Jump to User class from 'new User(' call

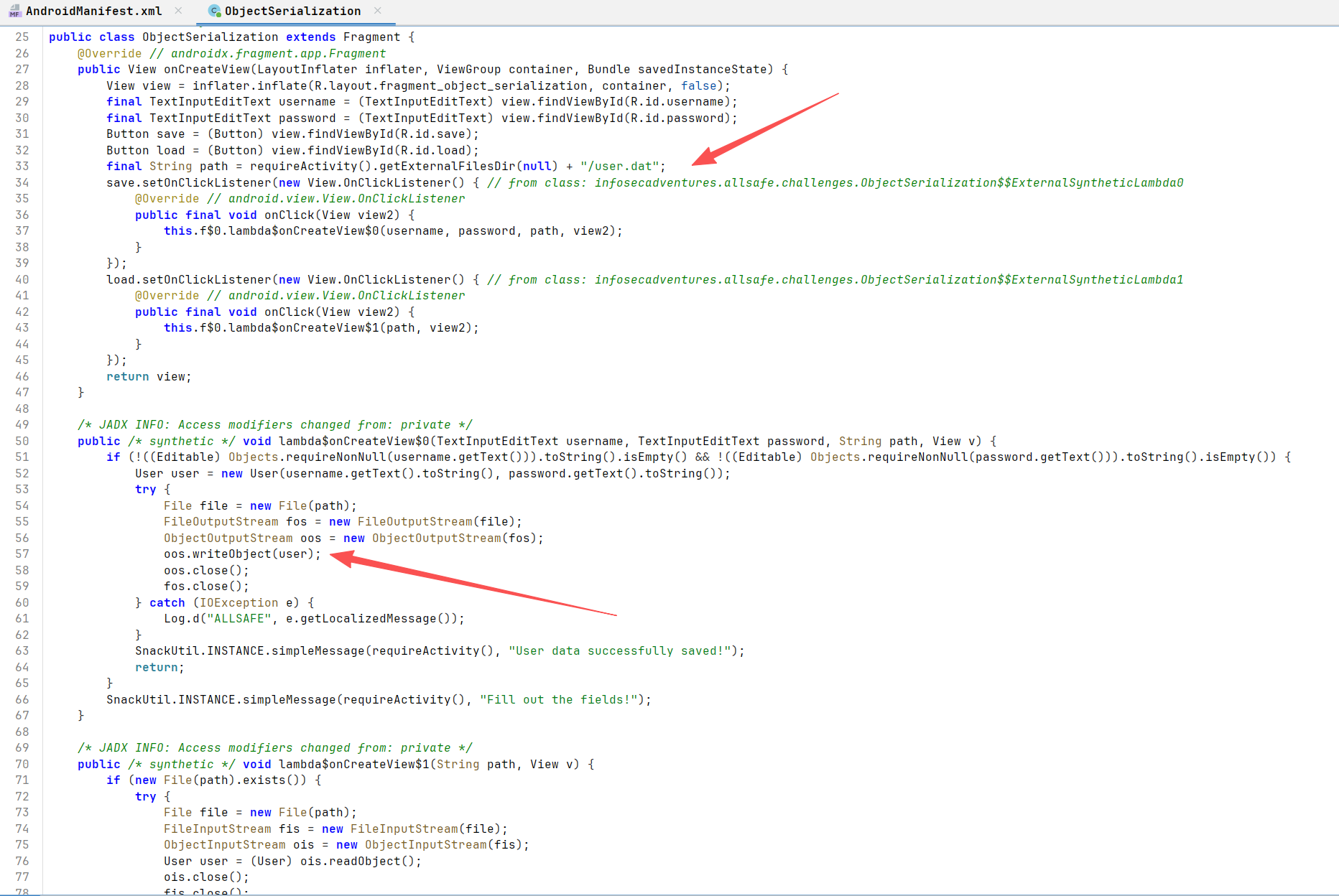click(264, 474)
